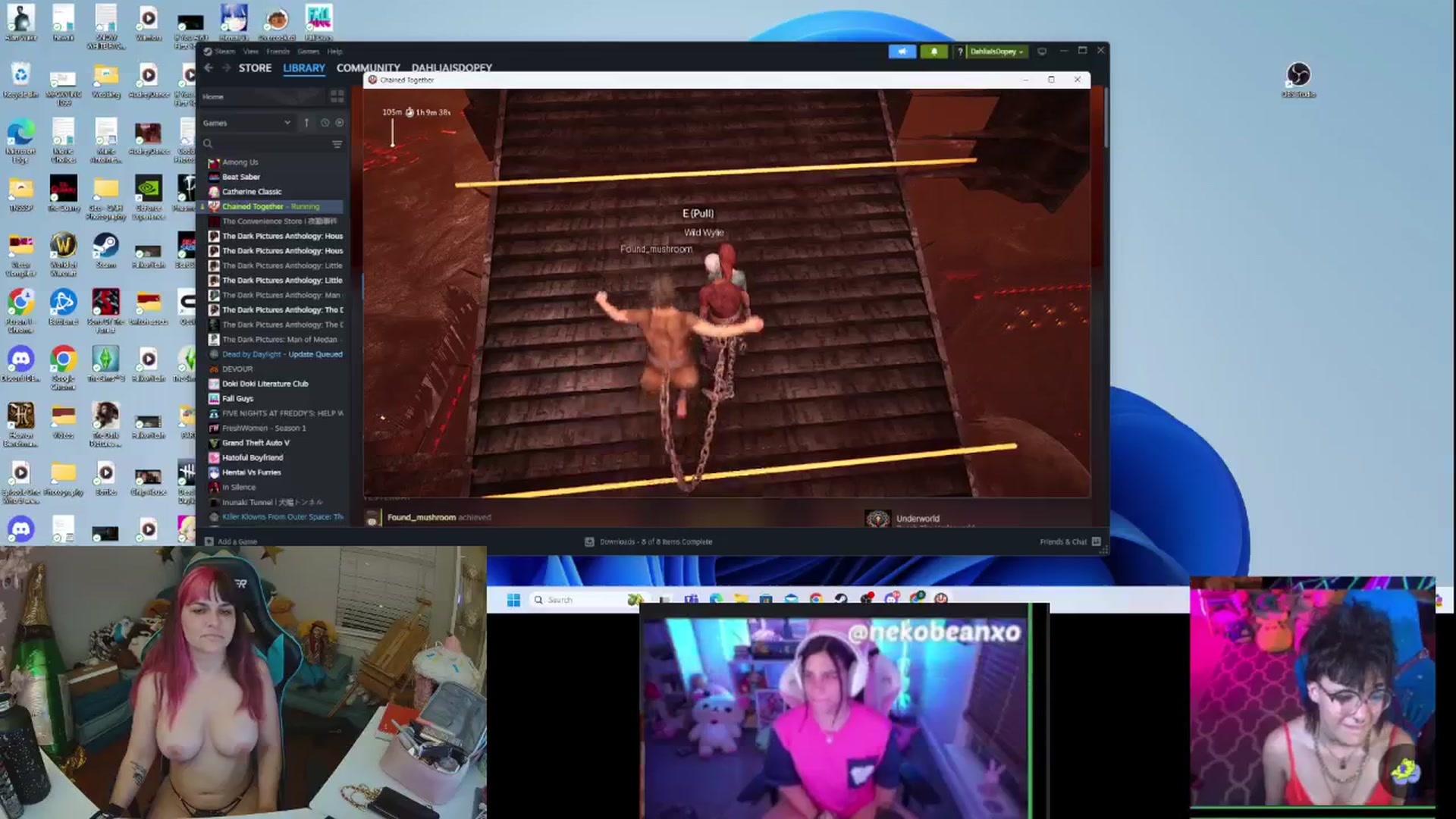Click the Windows Start button on taskbar
Image resolution: width=1456 pixels, height=819 pixels.
(x=513, y=600)
